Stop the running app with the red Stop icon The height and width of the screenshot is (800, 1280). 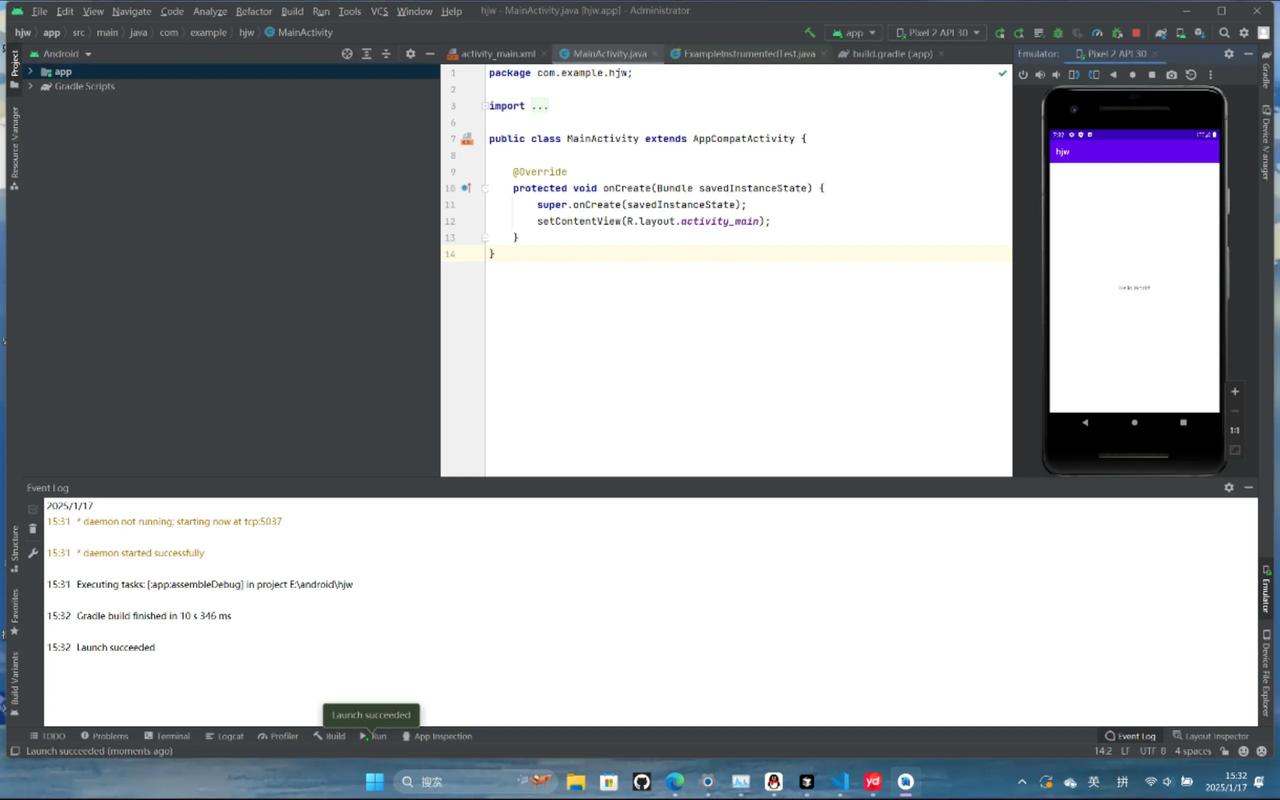[1137, 32]
